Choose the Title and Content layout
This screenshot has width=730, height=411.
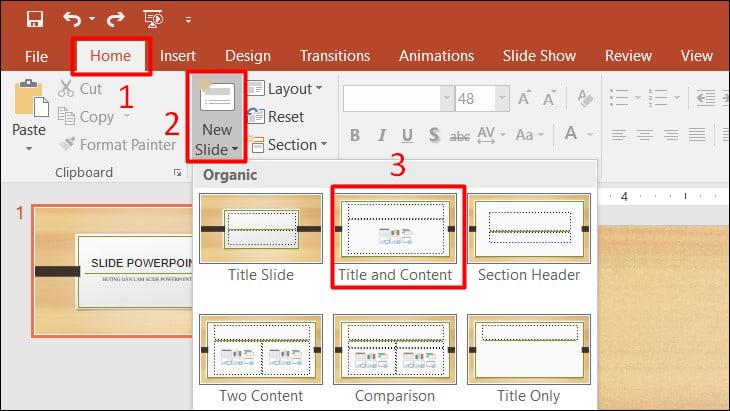[395, 238]
